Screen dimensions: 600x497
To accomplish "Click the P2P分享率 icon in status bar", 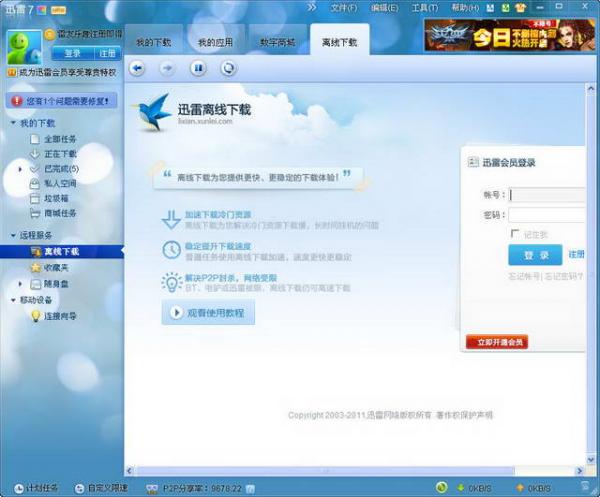I will [x=152, y=489].
